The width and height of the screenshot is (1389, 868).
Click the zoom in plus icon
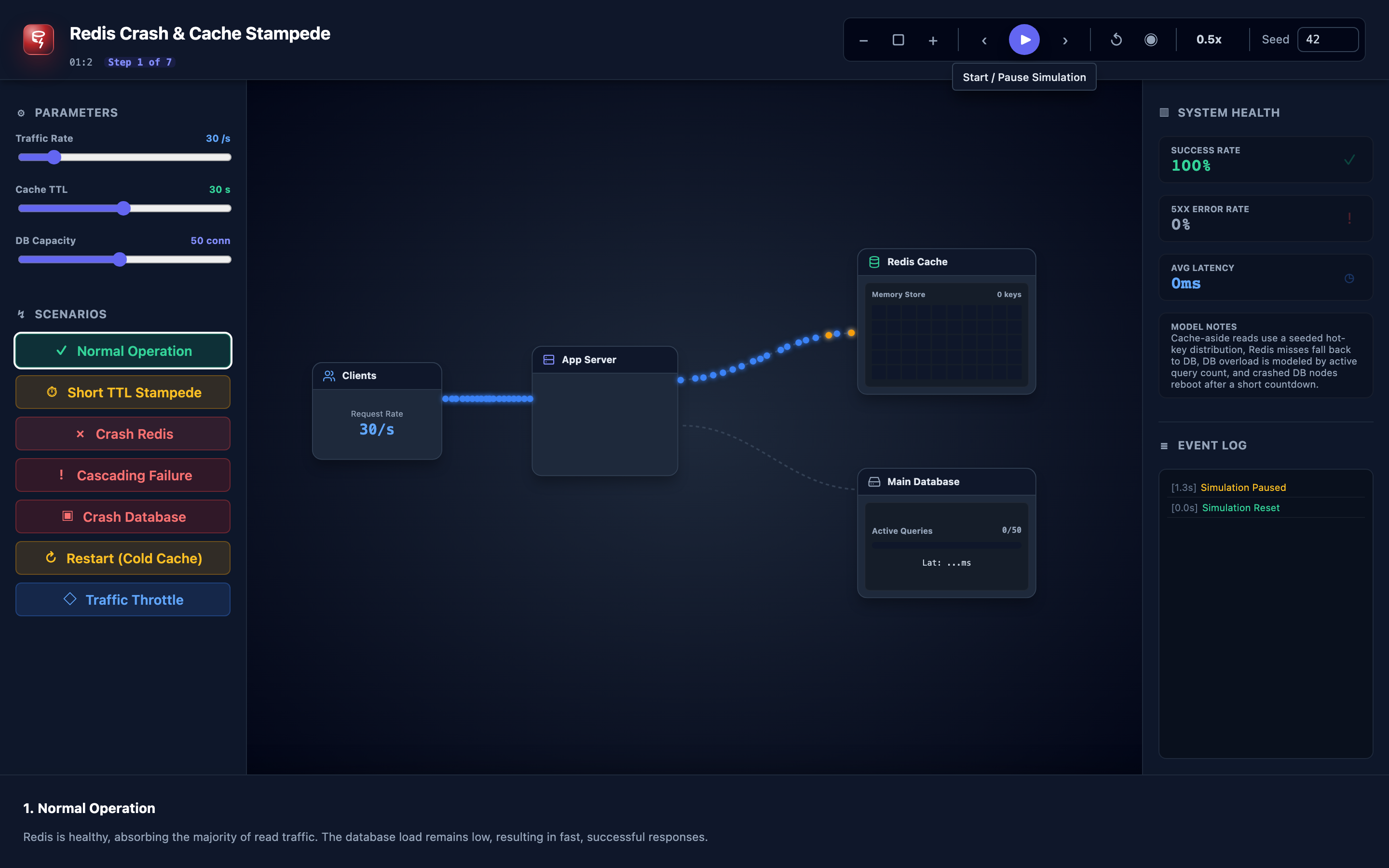coord(933,40)
